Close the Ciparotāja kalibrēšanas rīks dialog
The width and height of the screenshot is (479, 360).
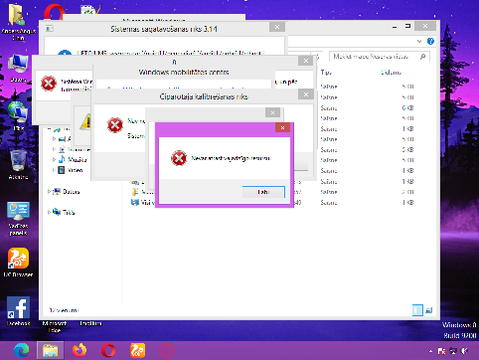pos(306,95)
